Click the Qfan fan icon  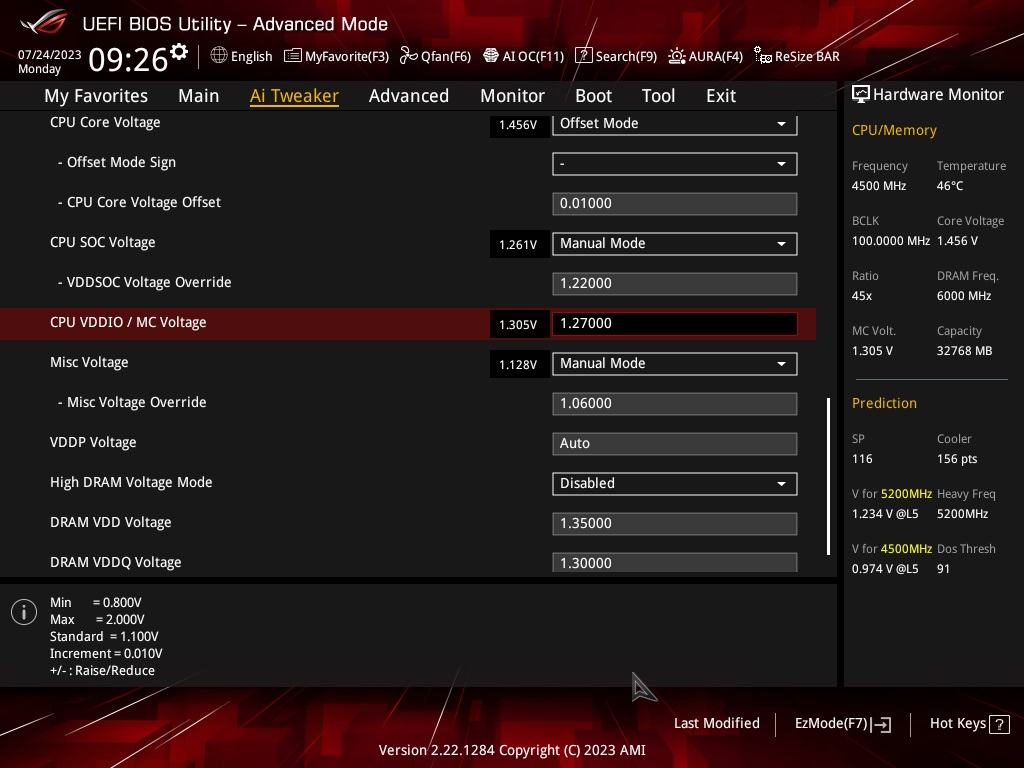coord(408,56)
